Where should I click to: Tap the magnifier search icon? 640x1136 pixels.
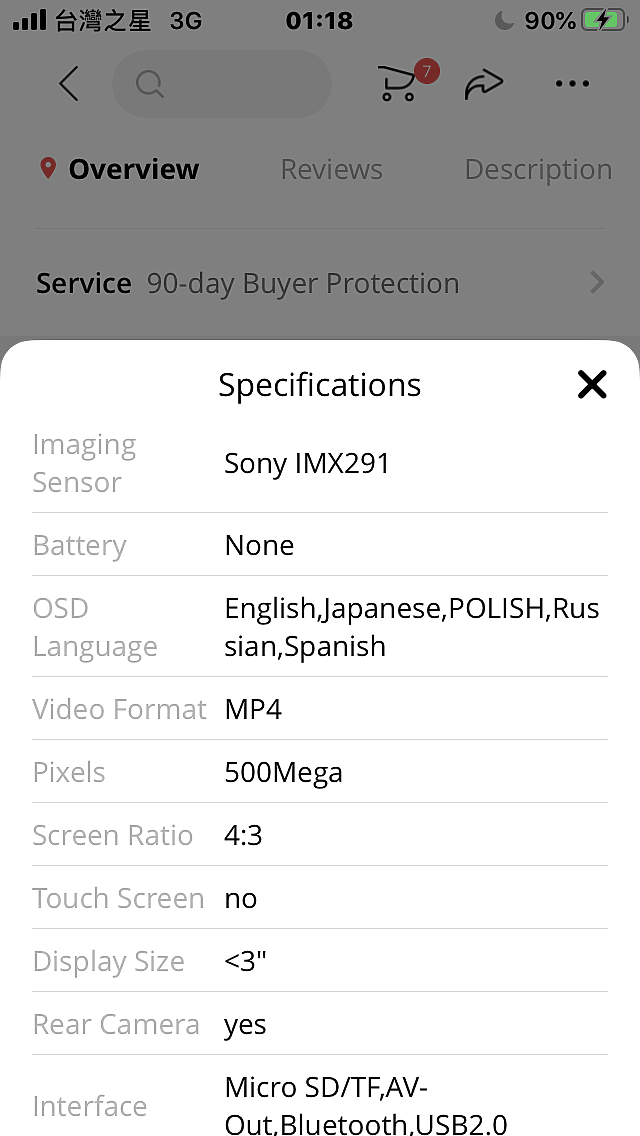(x=149, y=84)
